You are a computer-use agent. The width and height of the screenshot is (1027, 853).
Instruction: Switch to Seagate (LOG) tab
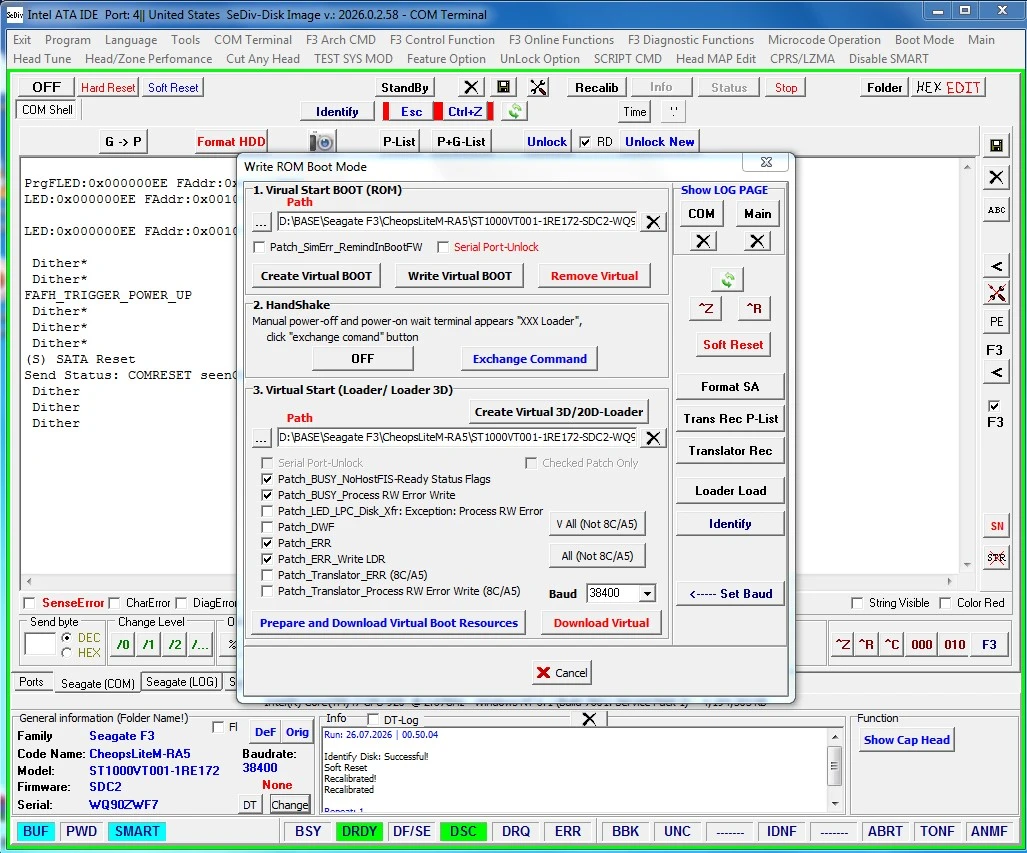(x=181, y=681)
